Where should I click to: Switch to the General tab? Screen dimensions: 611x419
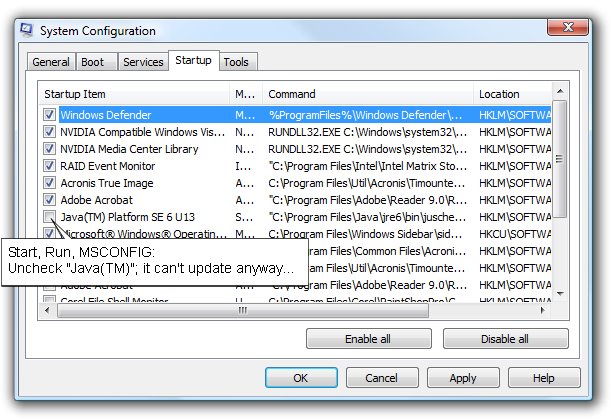coord(51,62)
